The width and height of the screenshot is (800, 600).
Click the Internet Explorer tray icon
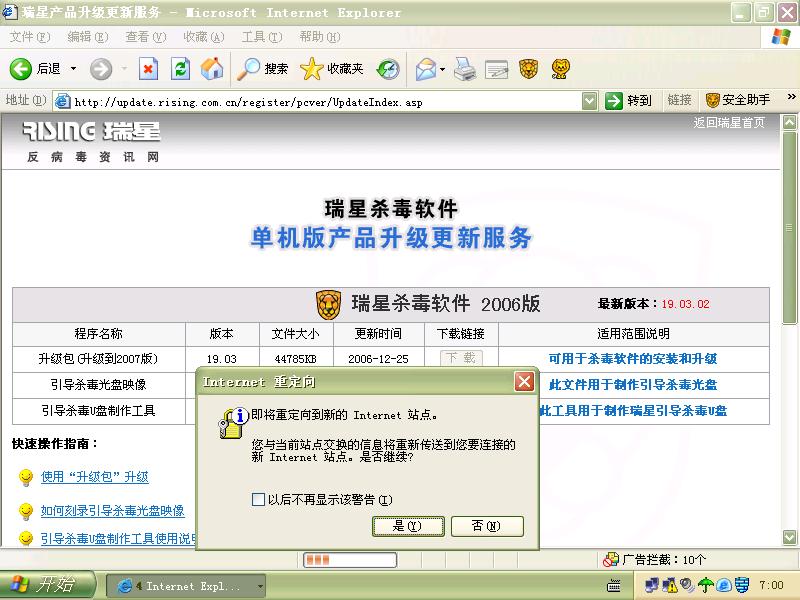point(723,585)
